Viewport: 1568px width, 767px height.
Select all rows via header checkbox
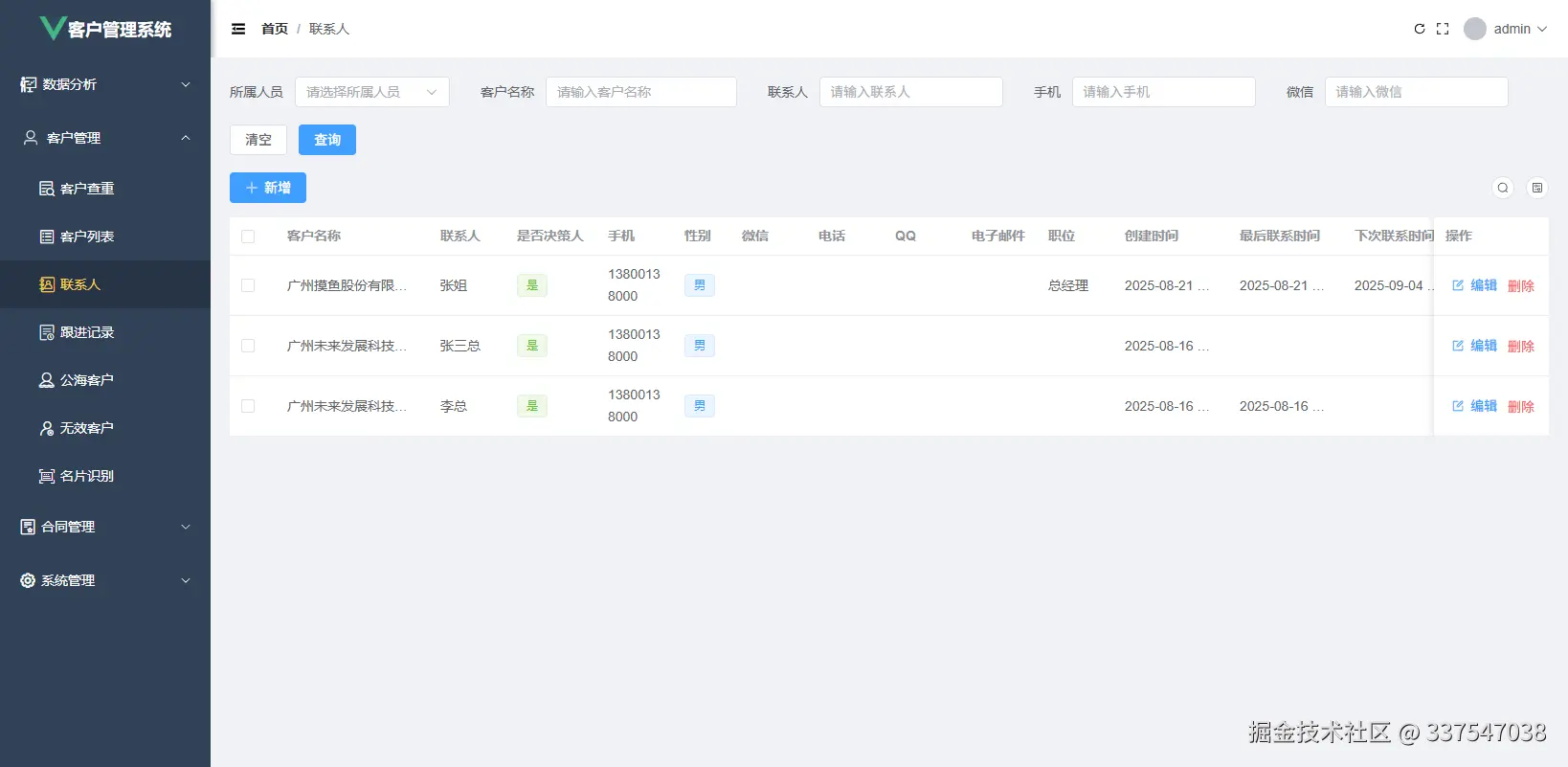tap(248, 237)
